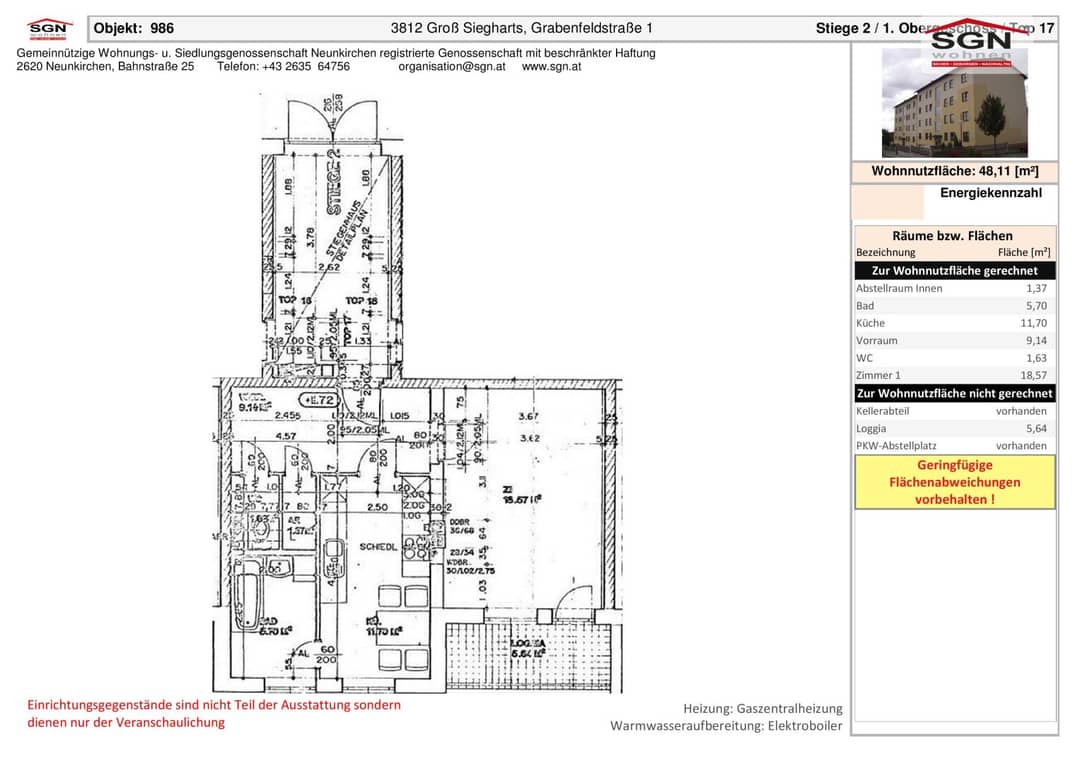Click the email organisation@sgn.at
This screenshot has height=763, width=1080.
coord(452,67)
